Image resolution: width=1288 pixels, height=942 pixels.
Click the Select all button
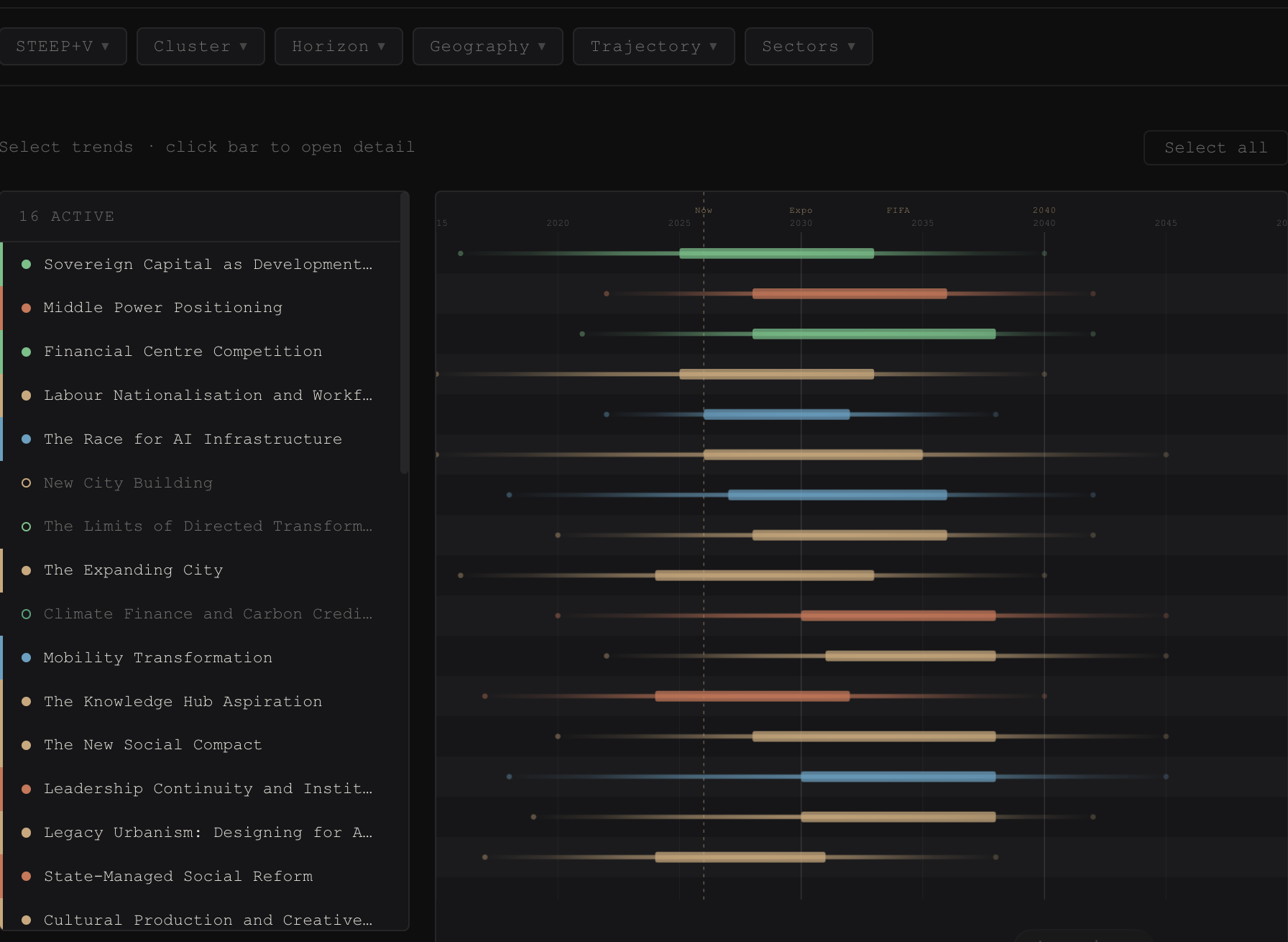pos(1215,148)
